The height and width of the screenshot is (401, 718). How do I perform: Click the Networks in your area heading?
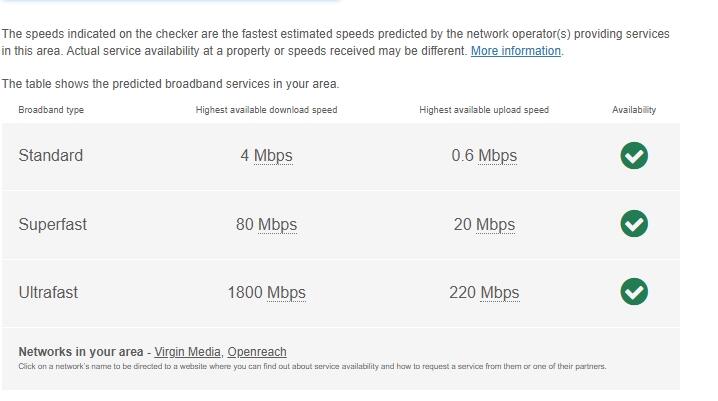tap(81, 352)
